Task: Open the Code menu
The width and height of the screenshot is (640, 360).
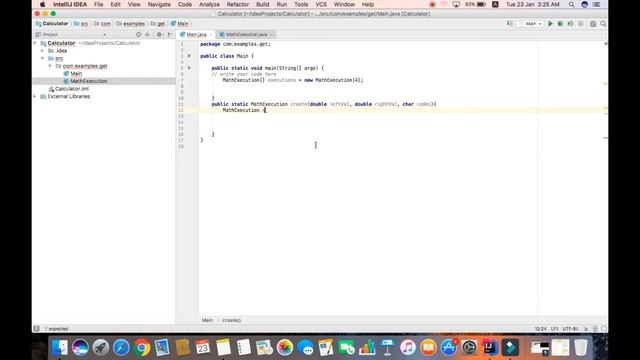Action: 185,4
